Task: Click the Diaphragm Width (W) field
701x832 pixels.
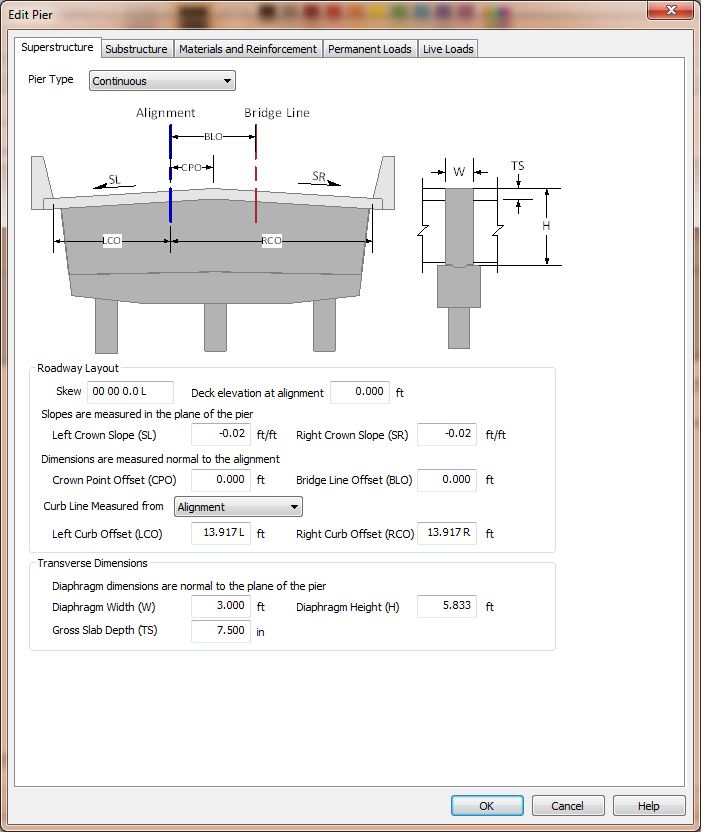Action: (220, 607)
